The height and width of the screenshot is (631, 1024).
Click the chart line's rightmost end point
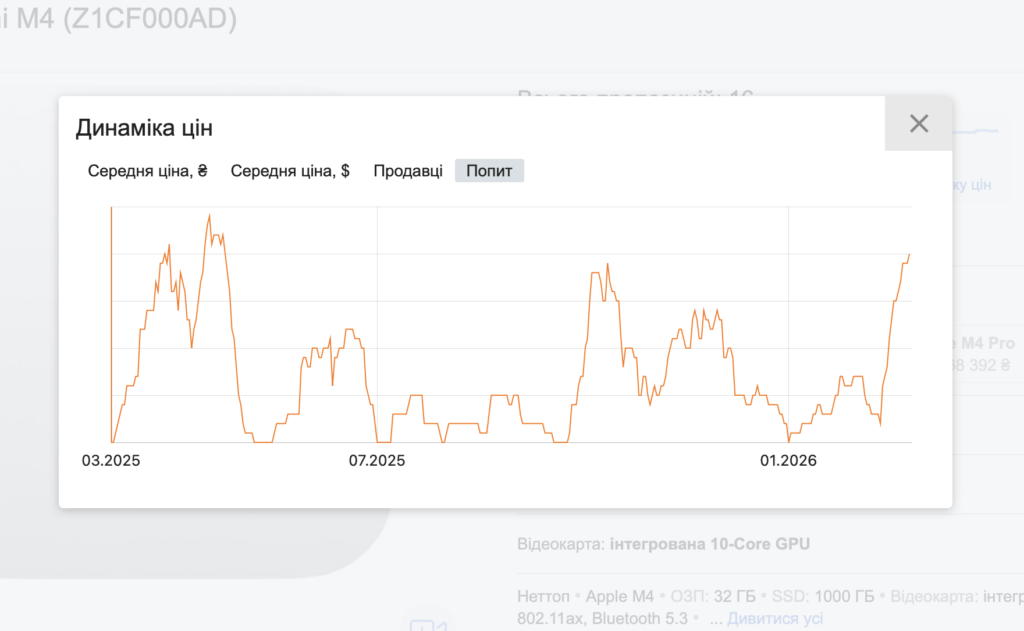pos(909,255)
